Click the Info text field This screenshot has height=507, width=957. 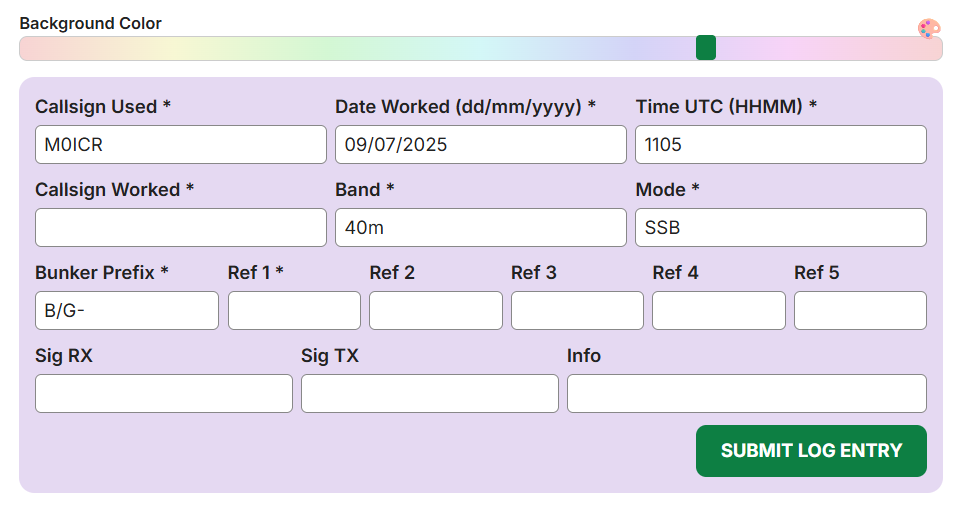[x=746, y=394]
